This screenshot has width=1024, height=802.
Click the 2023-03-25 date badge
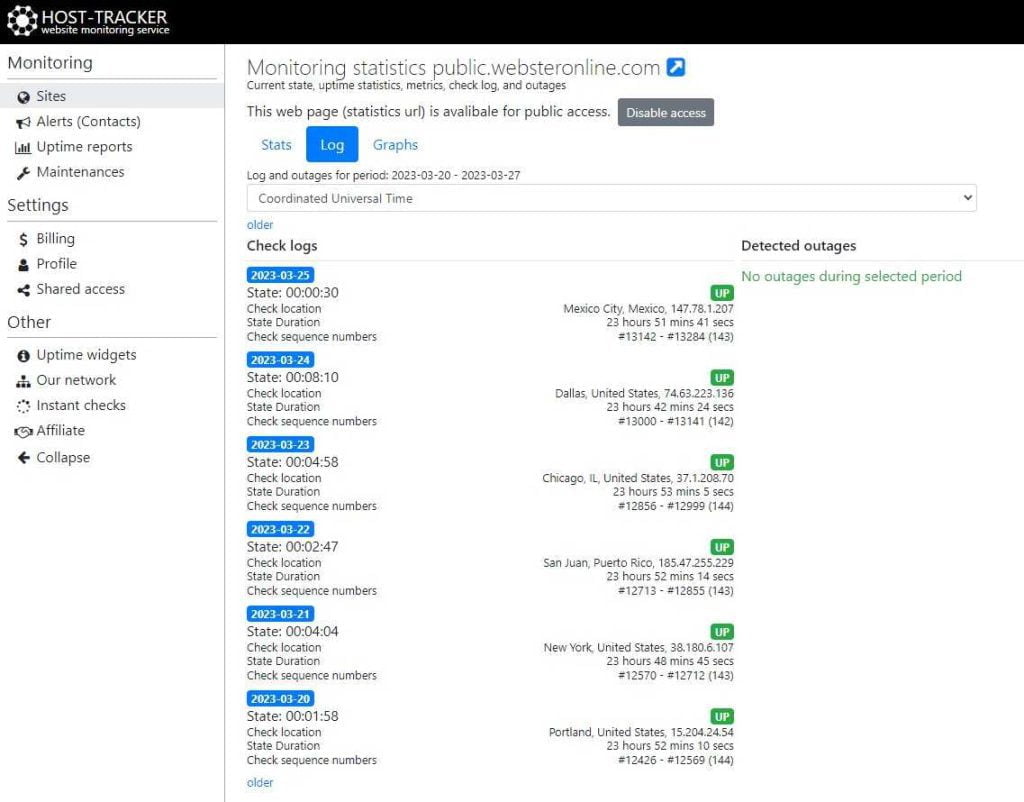280,275
